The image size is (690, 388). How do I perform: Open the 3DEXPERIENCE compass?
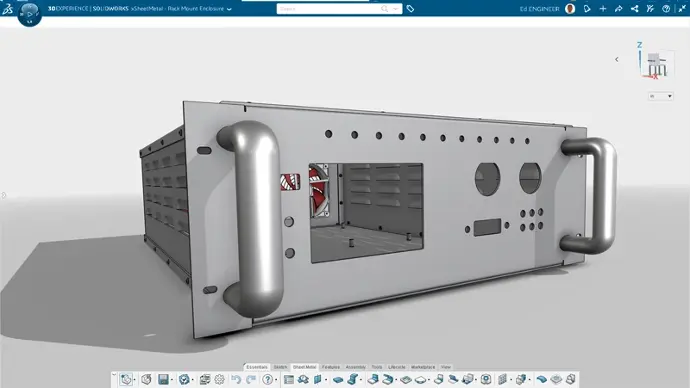click(29, 13)
